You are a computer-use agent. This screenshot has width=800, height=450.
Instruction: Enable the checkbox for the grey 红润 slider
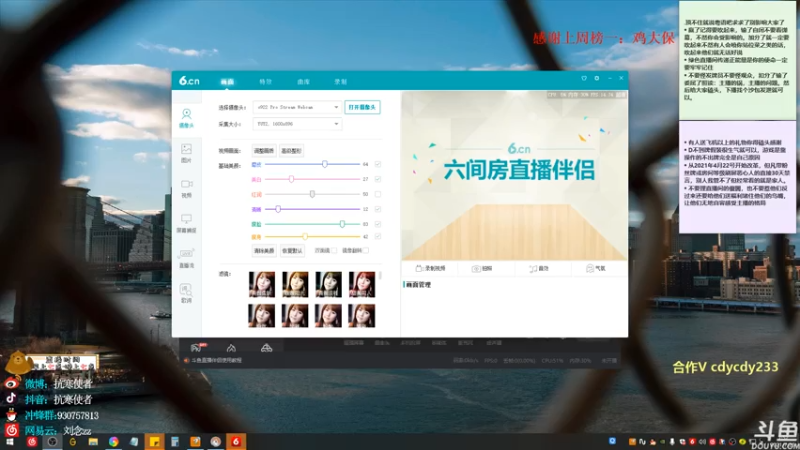pos(378,194)
